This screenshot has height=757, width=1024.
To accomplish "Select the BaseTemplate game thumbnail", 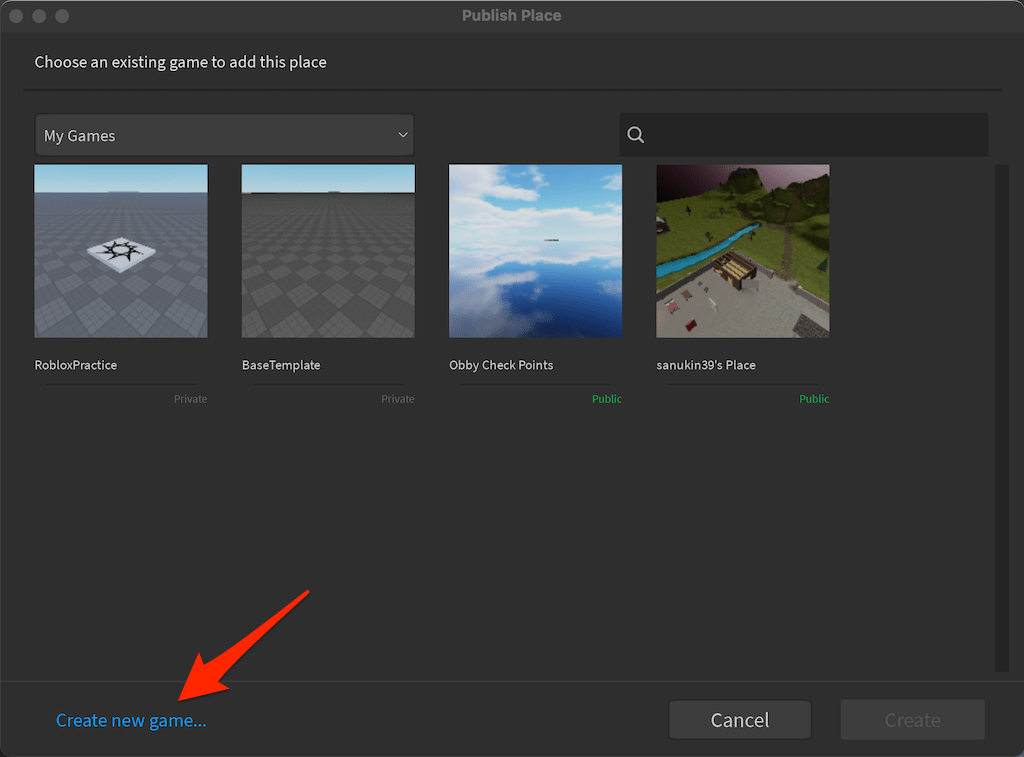I will click(328, 251).
